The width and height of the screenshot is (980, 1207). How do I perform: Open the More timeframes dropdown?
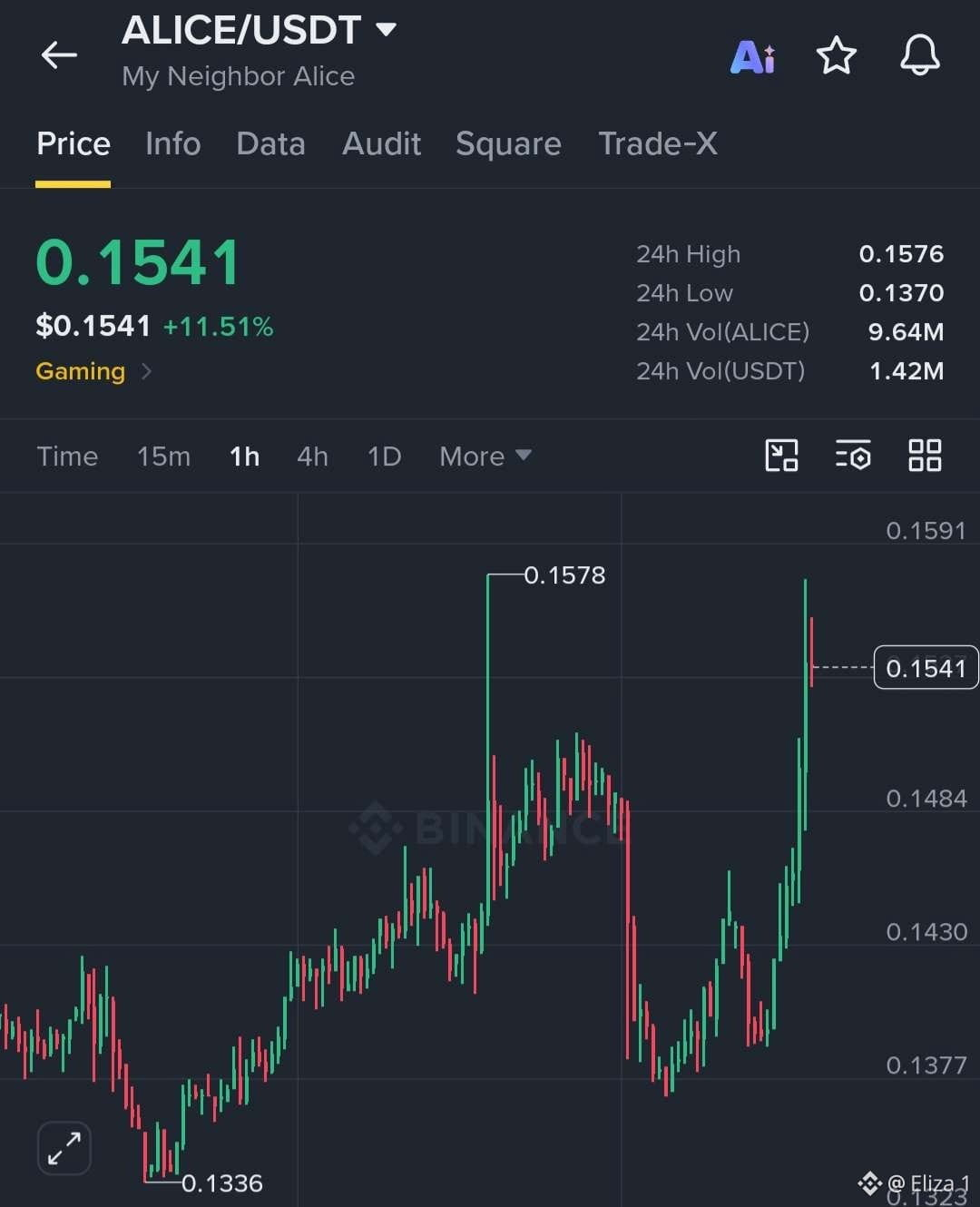click(485, 456)
